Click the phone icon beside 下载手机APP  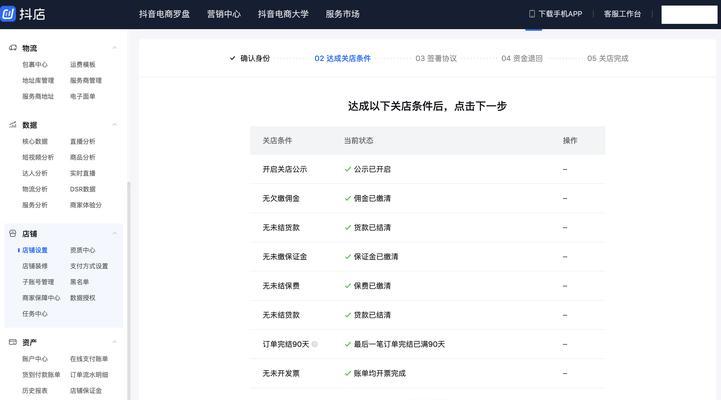tap(532, 14)
